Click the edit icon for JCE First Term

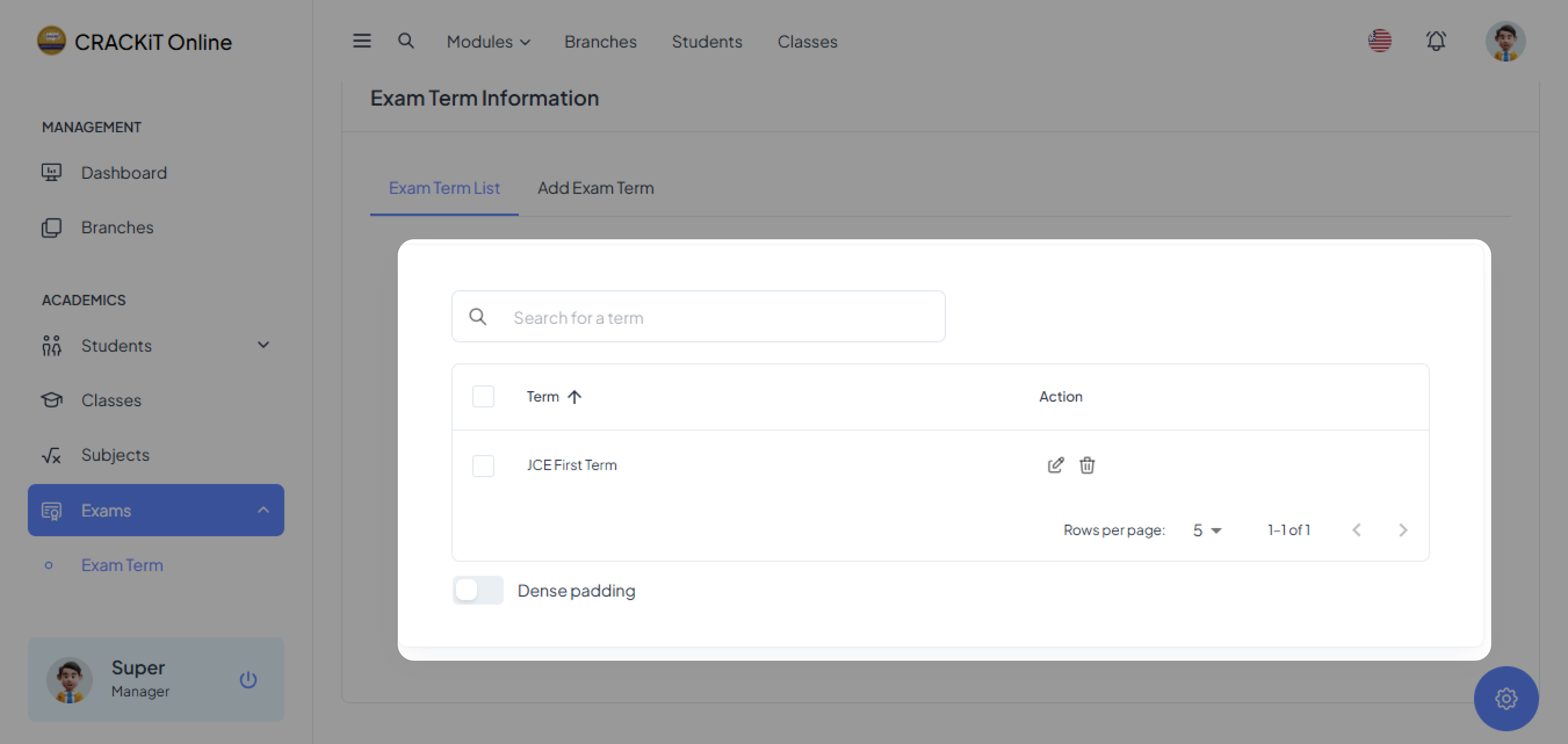coord(1056,465)
